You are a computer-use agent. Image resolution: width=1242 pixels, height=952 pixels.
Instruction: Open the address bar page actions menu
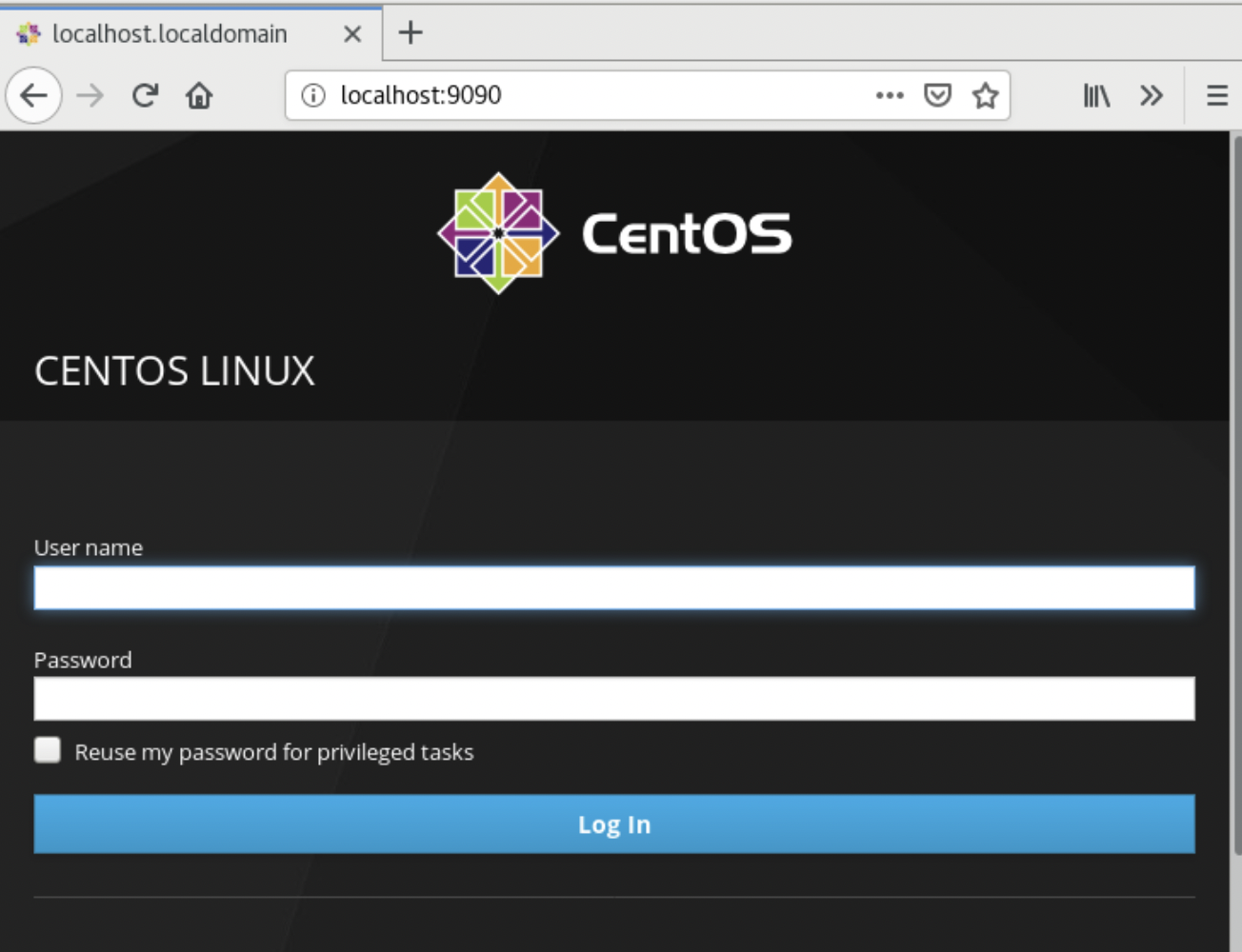tap(889, 95)
